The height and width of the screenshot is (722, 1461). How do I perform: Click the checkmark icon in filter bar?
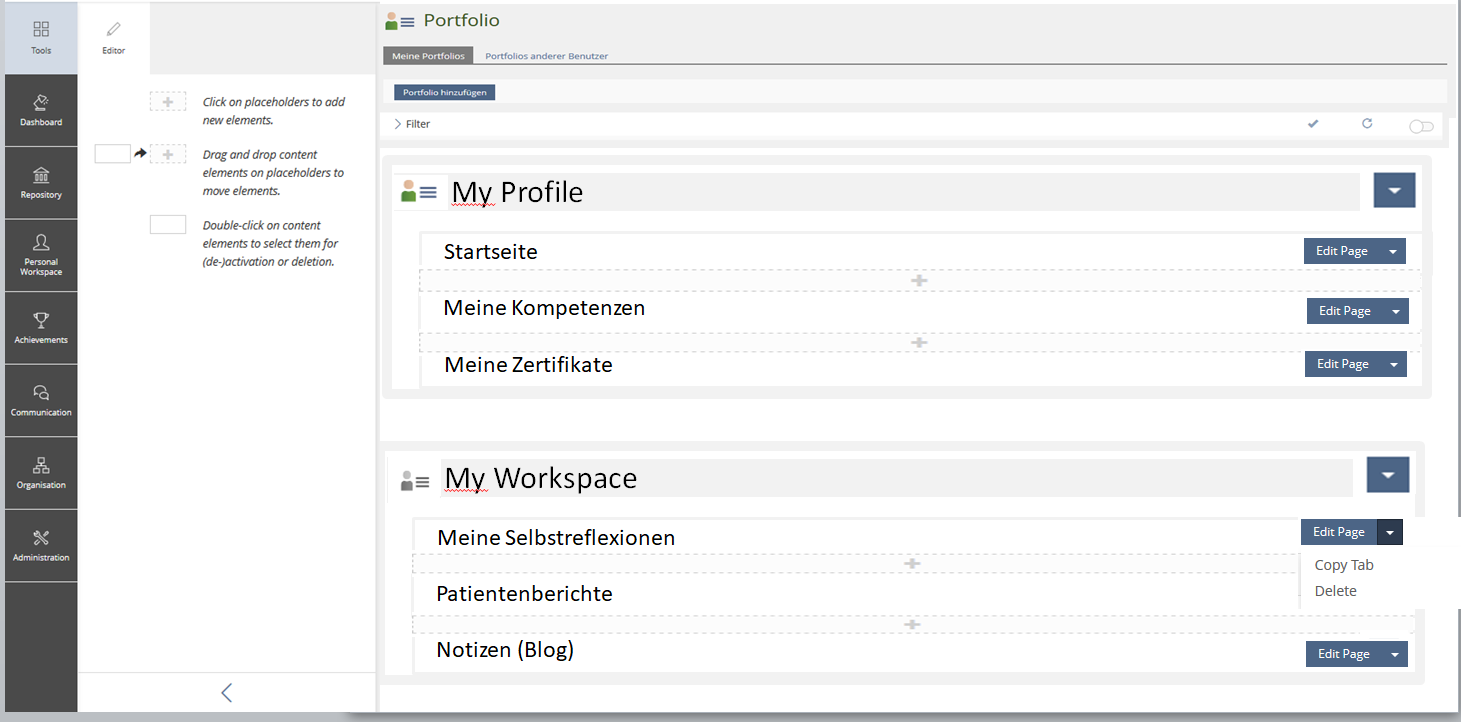1313,124
